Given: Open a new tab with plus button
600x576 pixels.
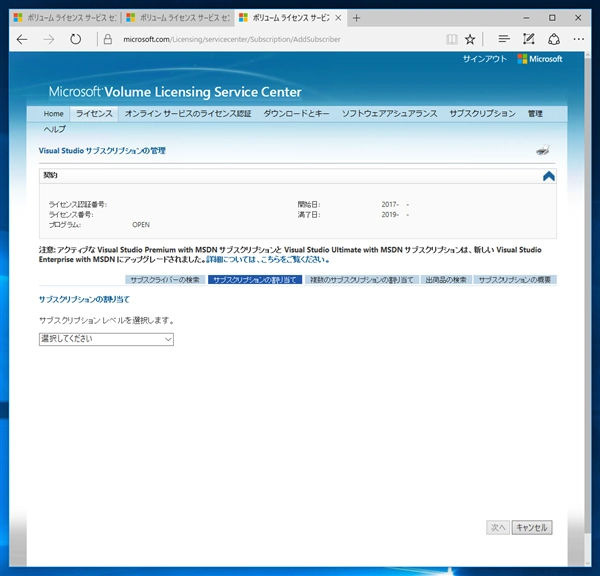Looking at the screenshot, I should click(357, 18).
